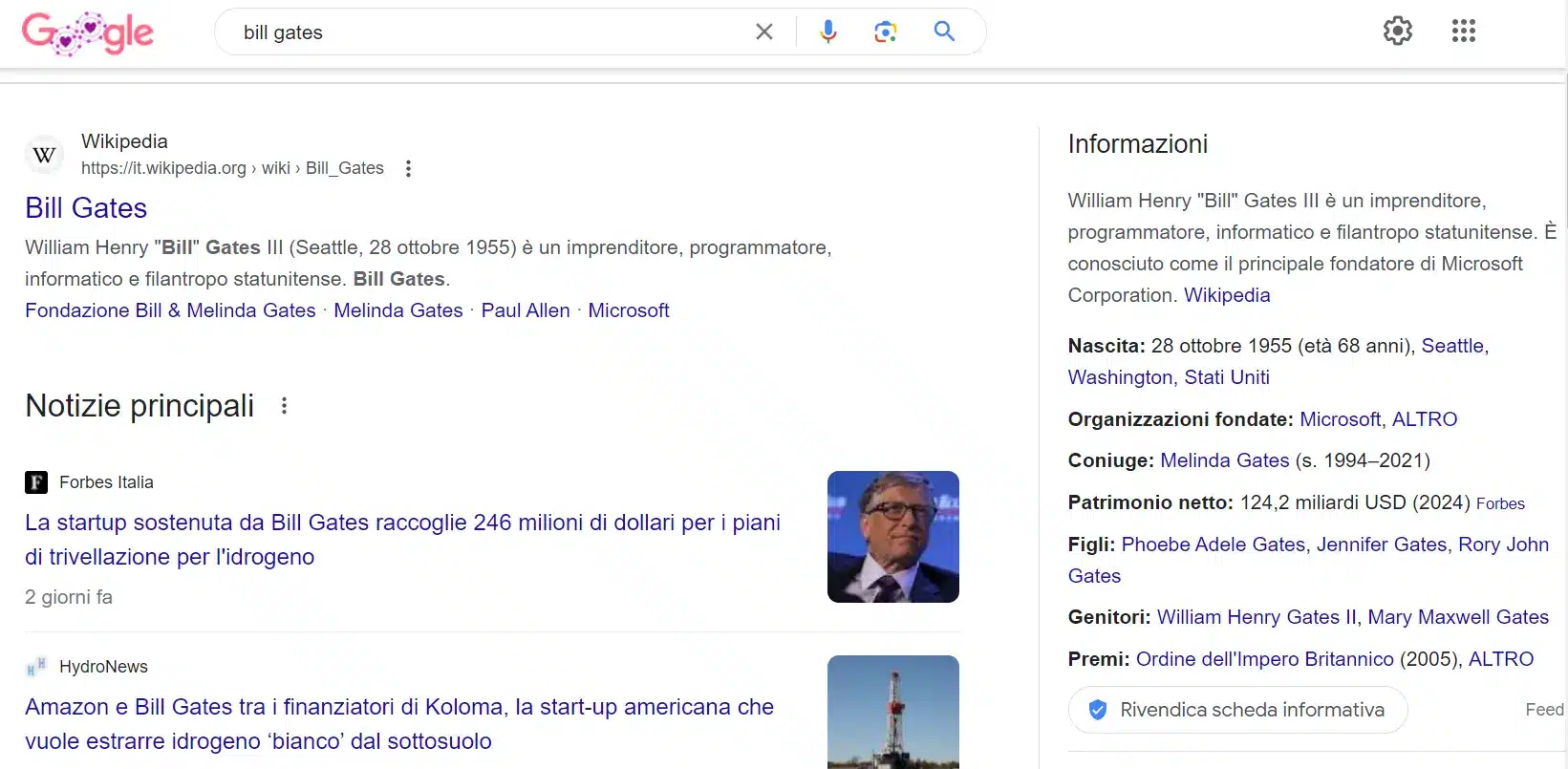Screen dimensions: 1568x769
Task: Click the Forbes Italia source icon
Action: coord(36,482)
